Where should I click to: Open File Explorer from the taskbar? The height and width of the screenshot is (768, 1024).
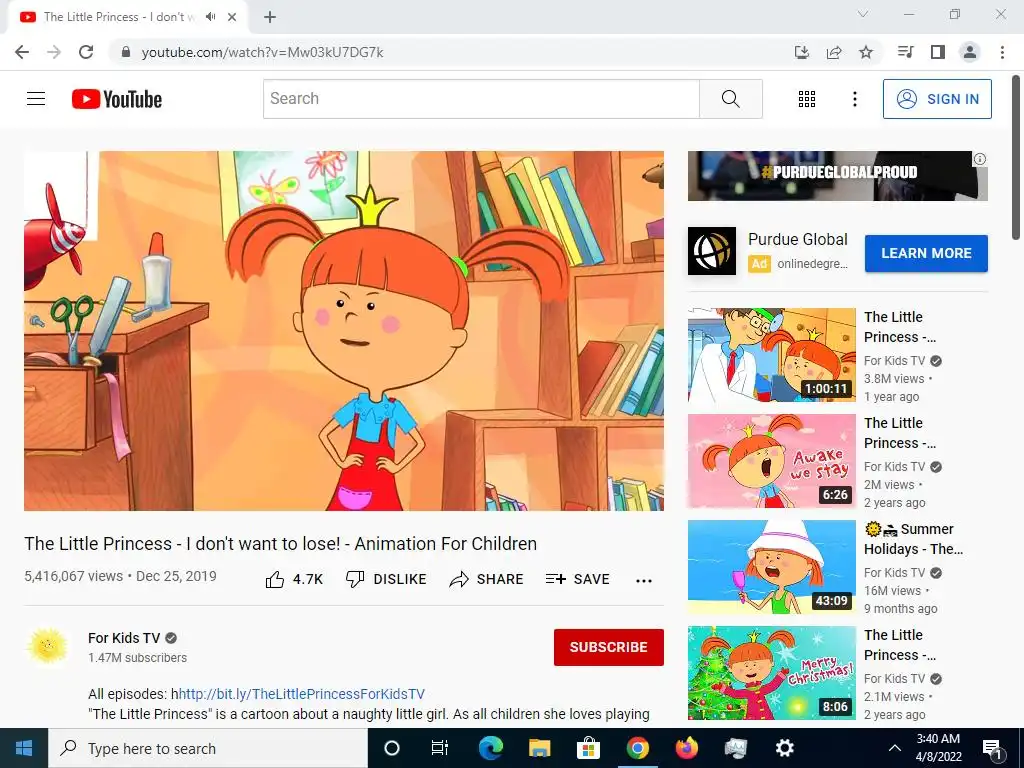click(x=539, y=748)
